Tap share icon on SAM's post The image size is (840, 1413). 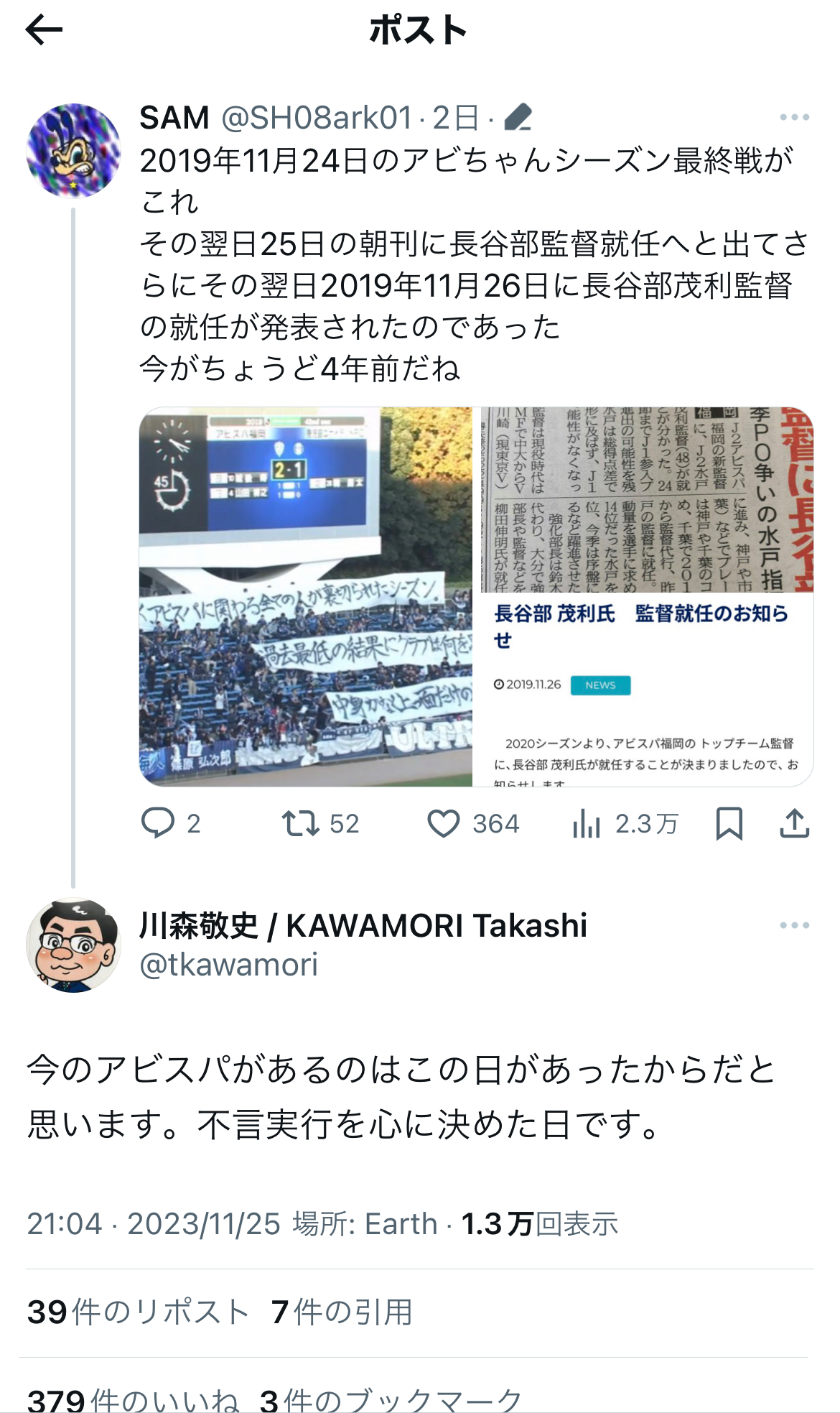(x=795, y=823)
